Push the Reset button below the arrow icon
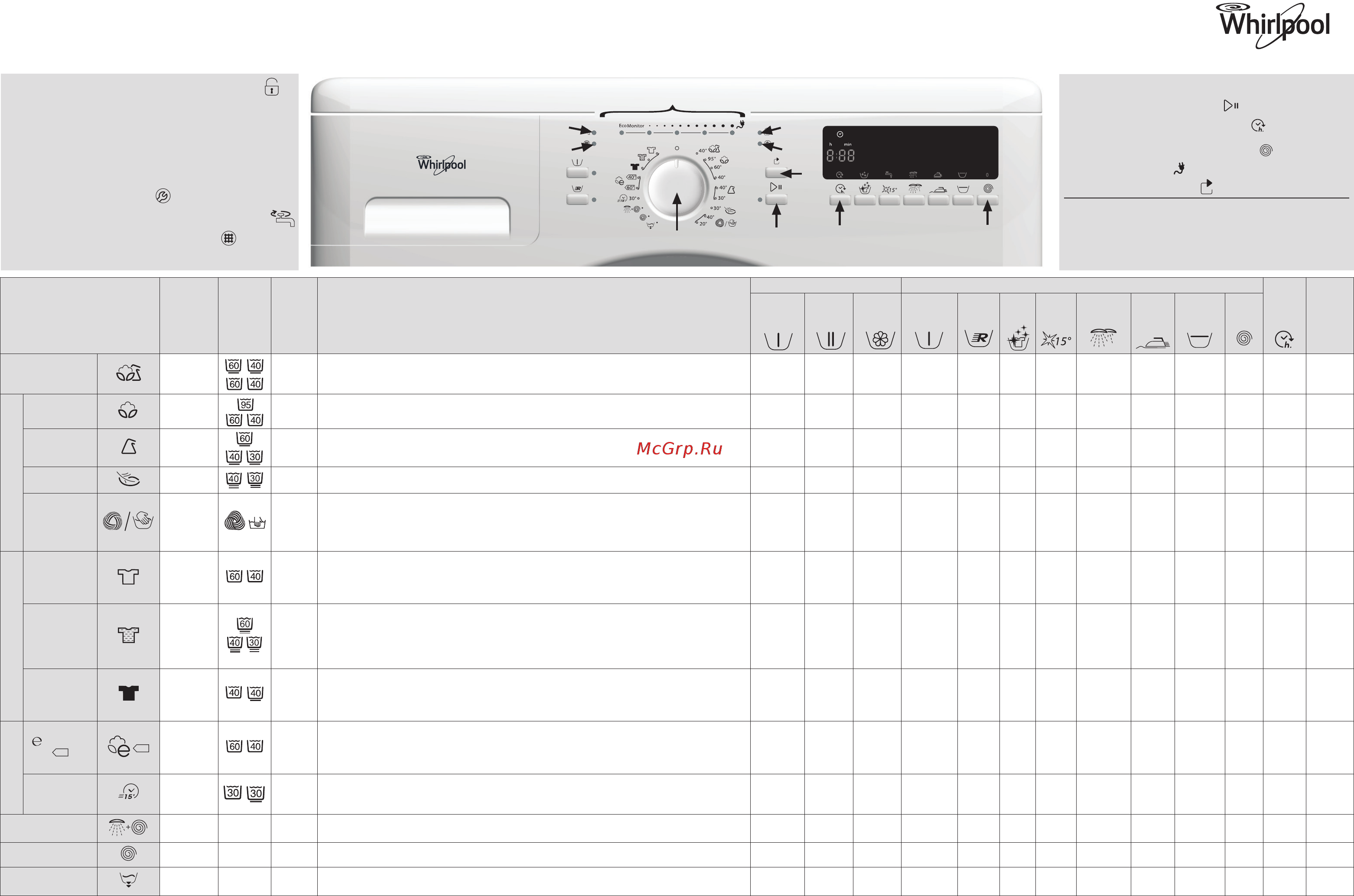 (x=776, y=172)
